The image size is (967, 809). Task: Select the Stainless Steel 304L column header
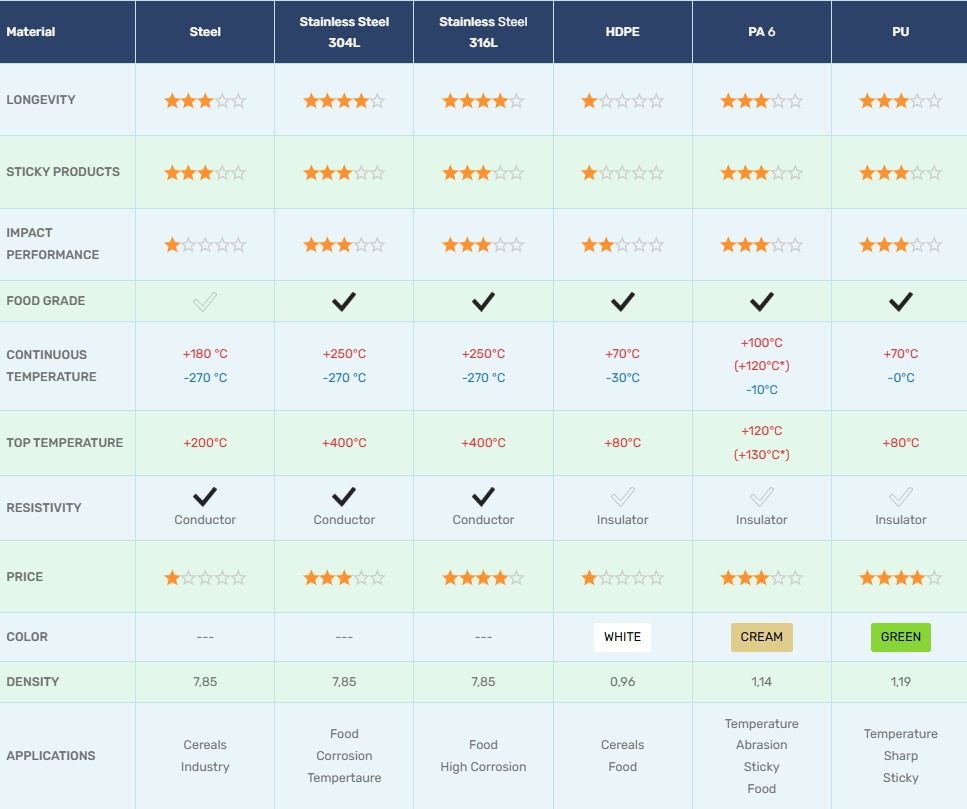coord(344,32)
